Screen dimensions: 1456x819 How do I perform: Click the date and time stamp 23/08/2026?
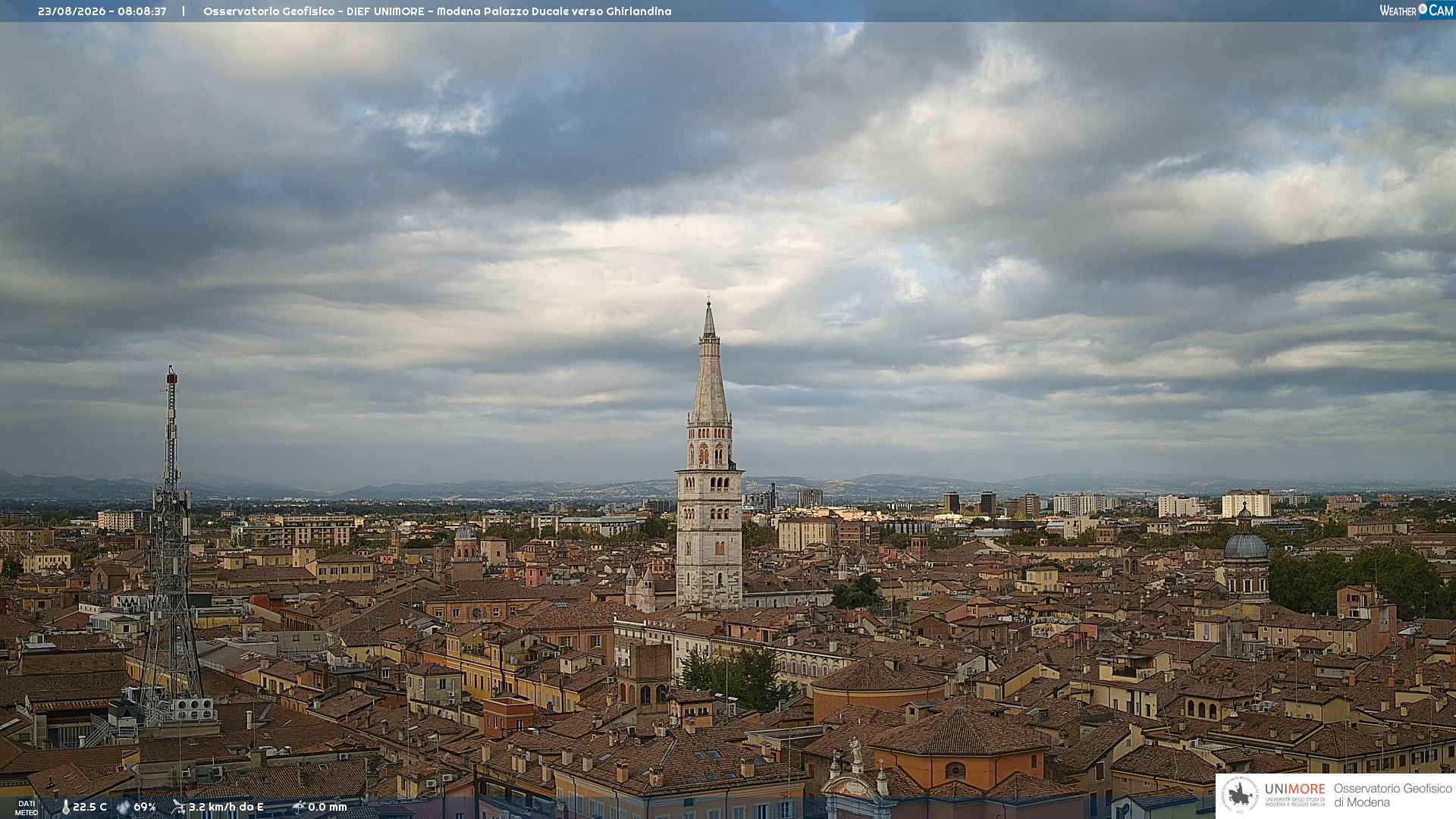tap(102, 11)
